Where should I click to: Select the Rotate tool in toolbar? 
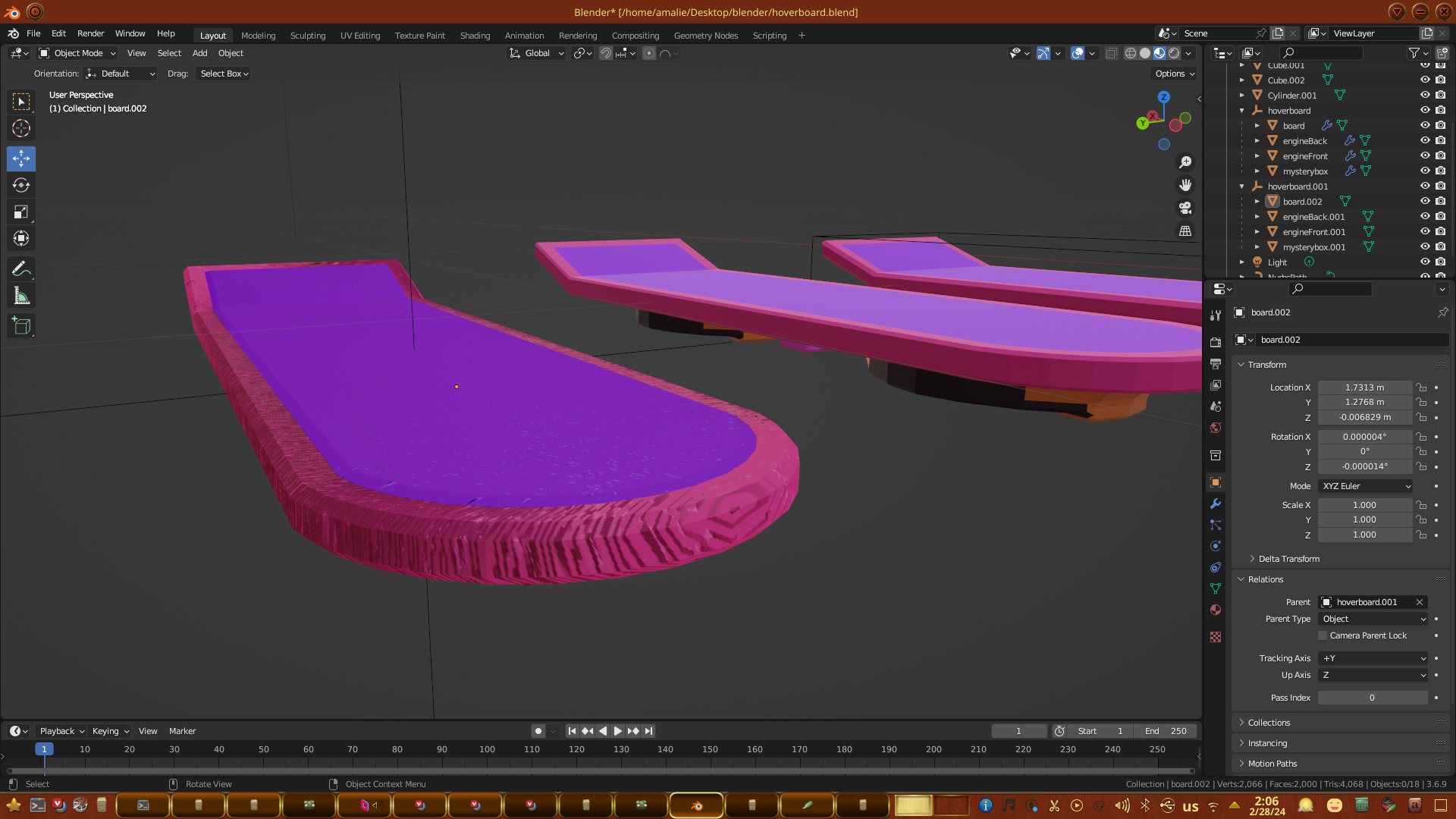21,186
